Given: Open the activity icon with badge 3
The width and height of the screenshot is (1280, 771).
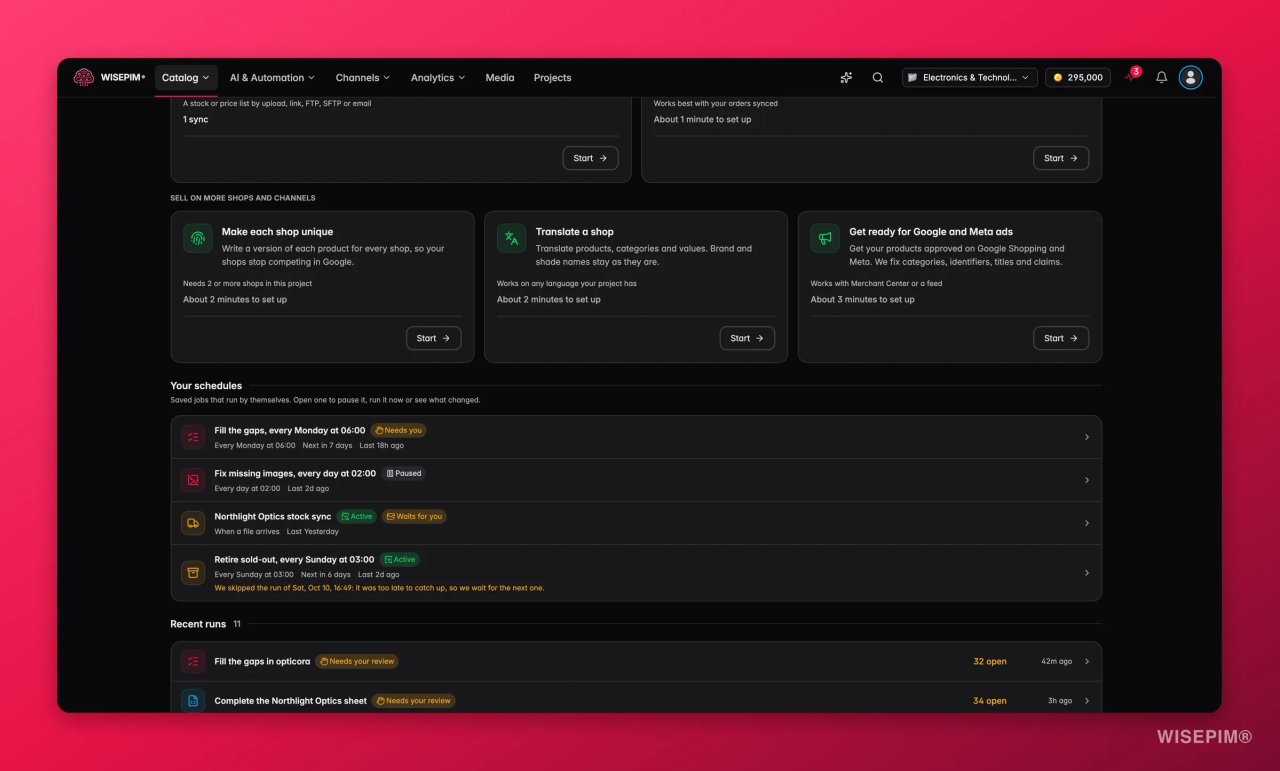Looking at the screenshot, I should coord(1131,76).
